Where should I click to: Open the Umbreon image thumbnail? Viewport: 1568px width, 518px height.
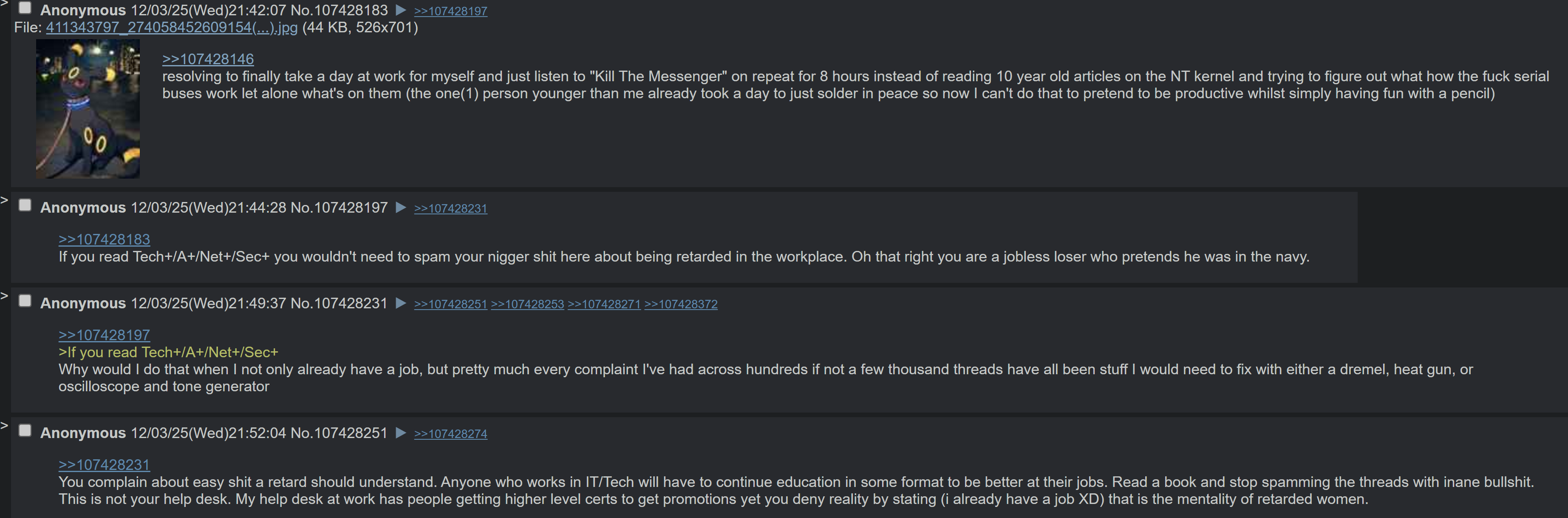(88, 109)
